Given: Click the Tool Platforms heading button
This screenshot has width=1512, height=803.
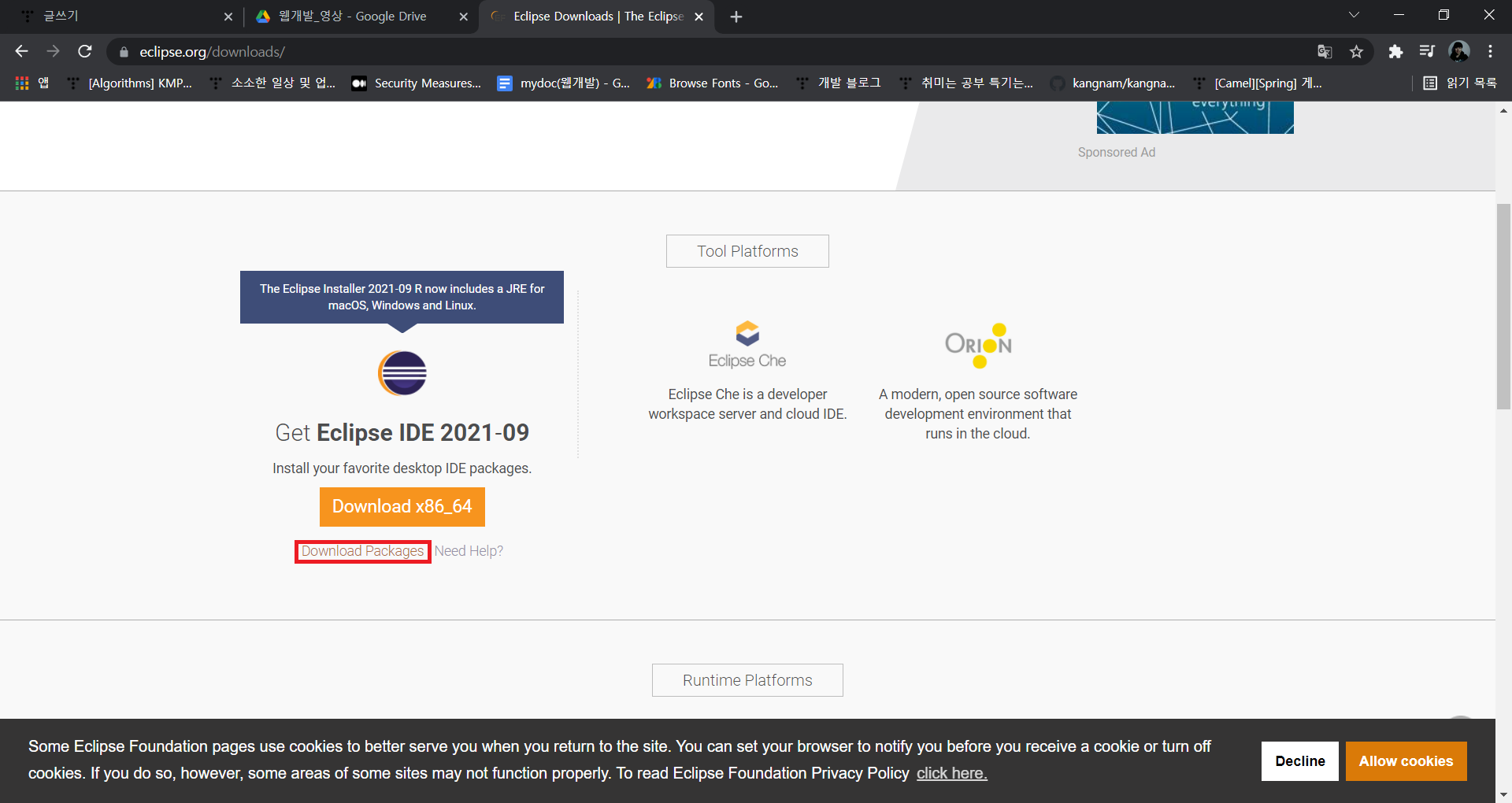Looking at the screenshot, I should tap(747, 251).
